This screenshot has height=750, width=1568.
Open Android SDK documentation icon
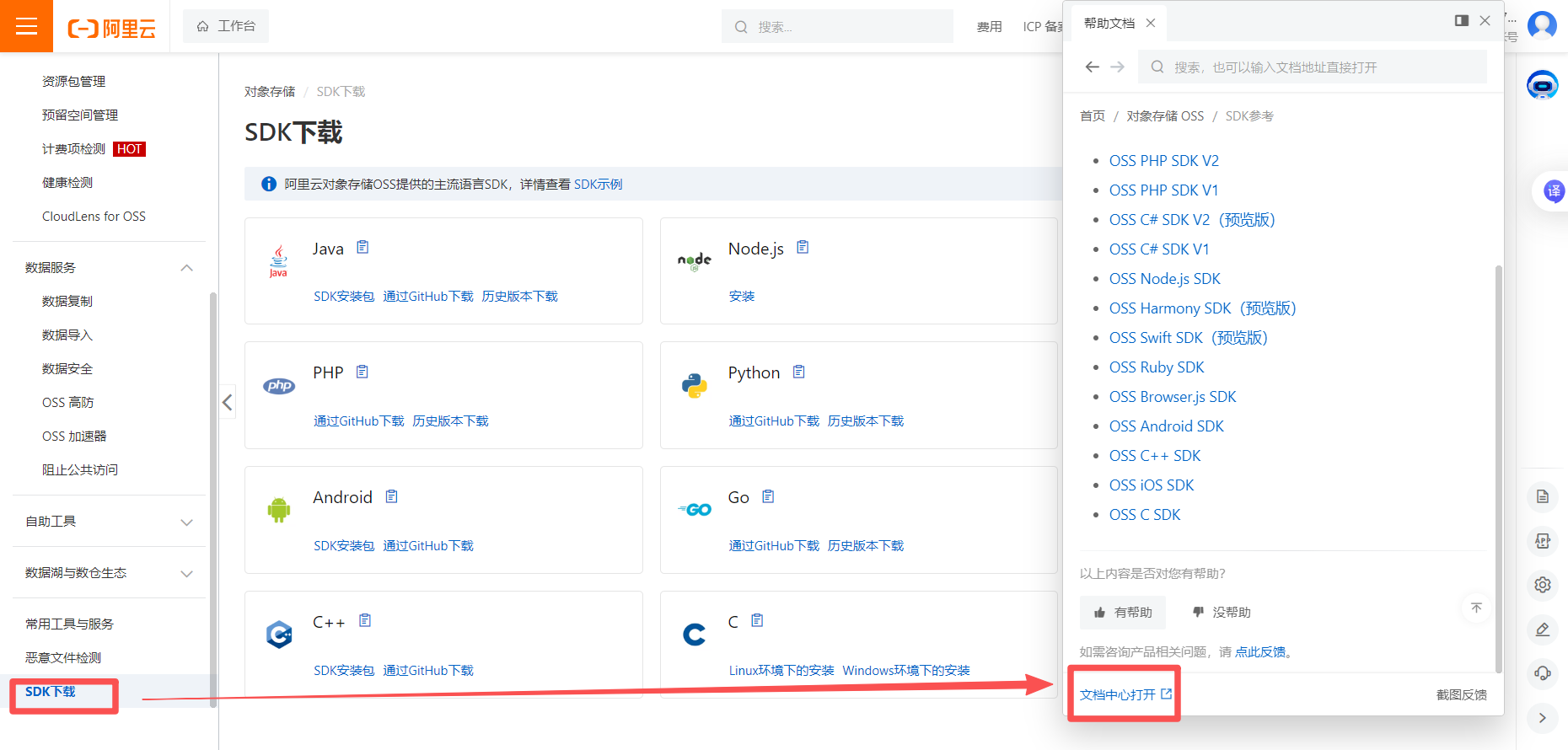click(x=392, y=496)
